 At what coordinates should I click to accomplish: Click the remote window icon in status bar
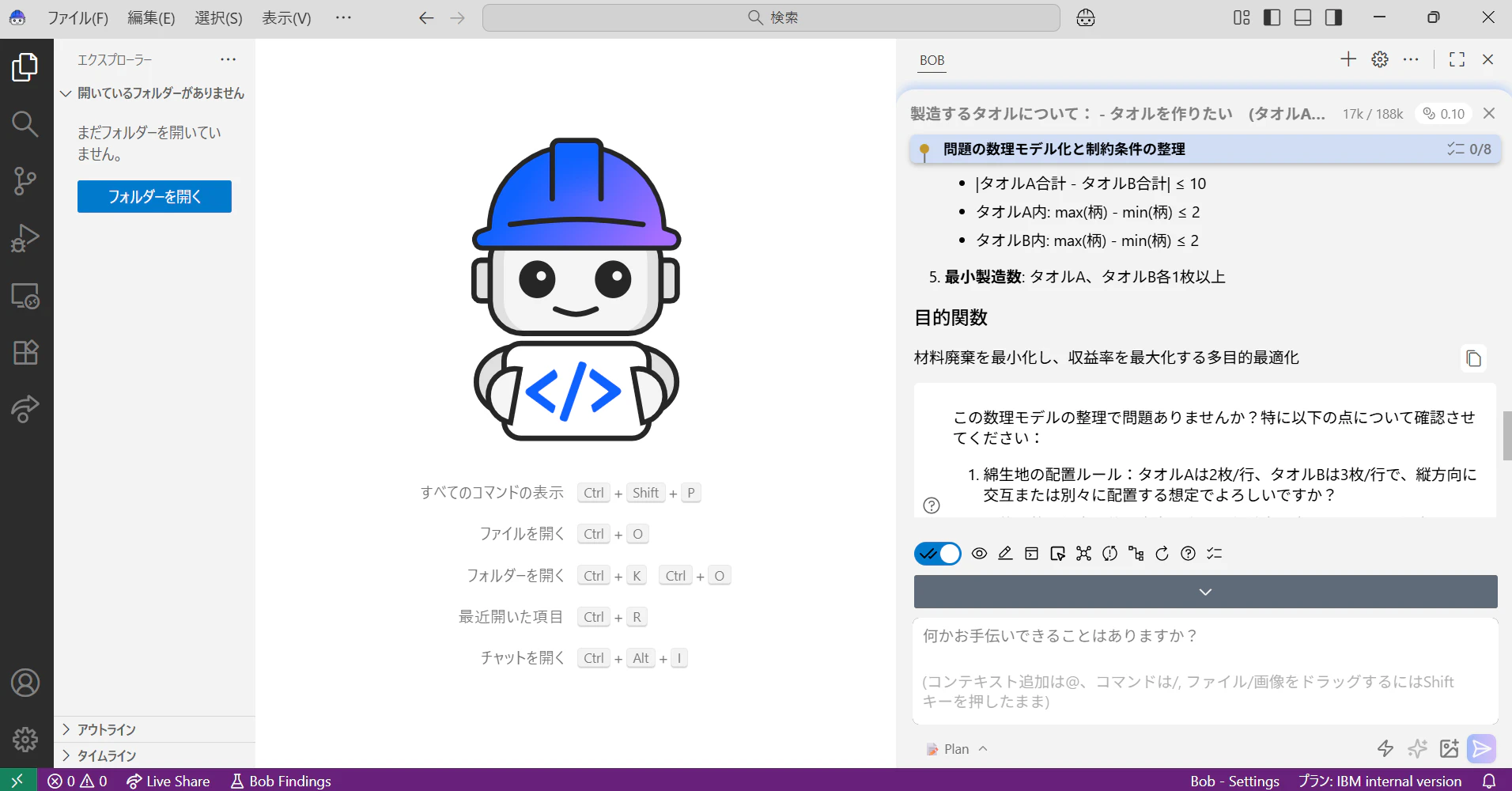[x=17, y=781]
